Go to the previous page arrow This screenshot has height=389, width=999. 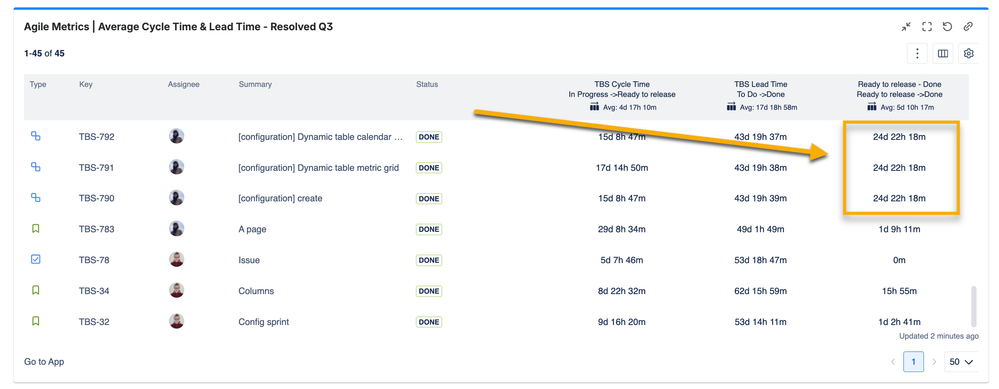pyautogui.click(x=893, y=362)
